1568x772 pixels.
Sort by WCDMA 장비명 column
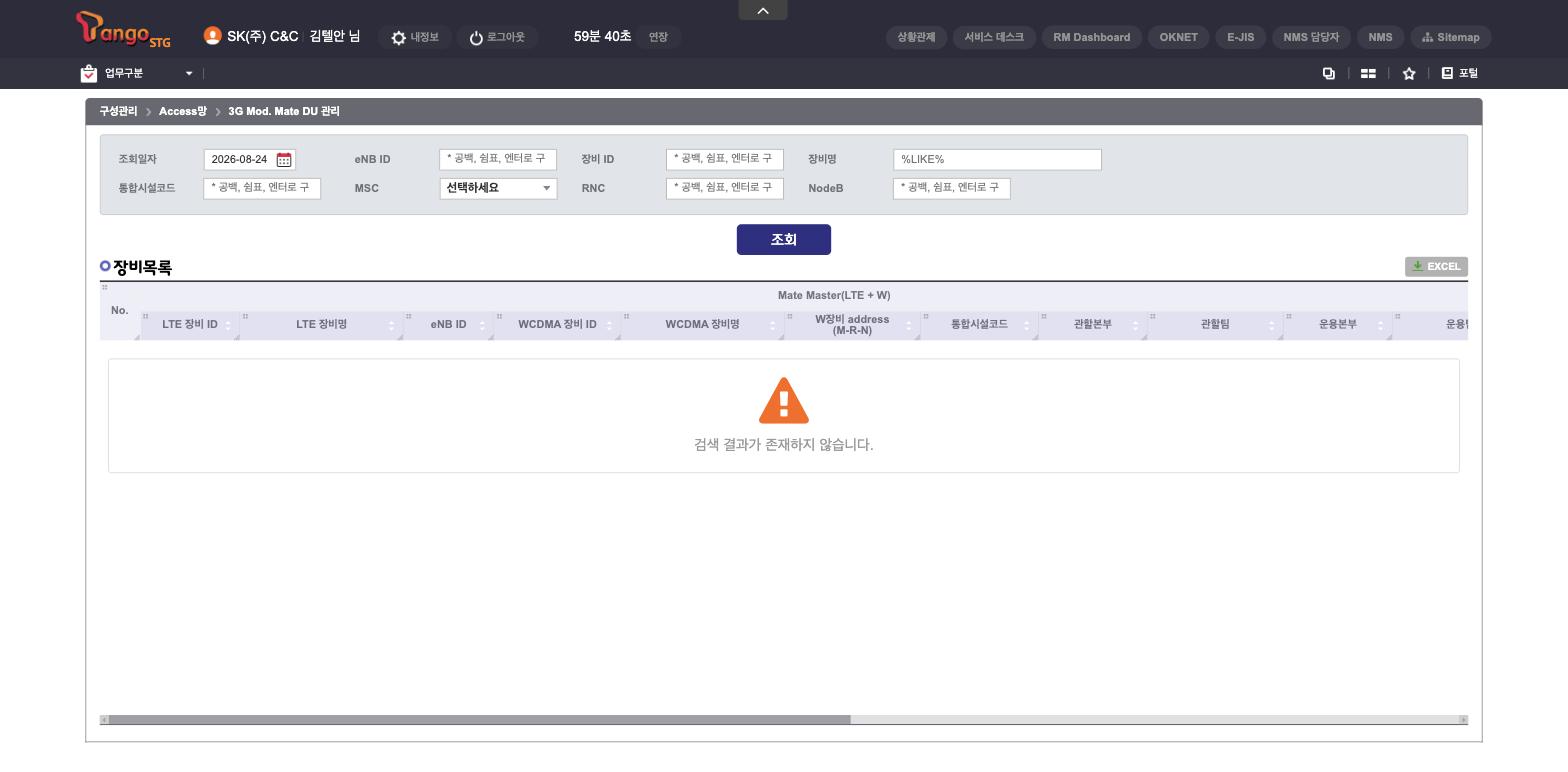702,325
